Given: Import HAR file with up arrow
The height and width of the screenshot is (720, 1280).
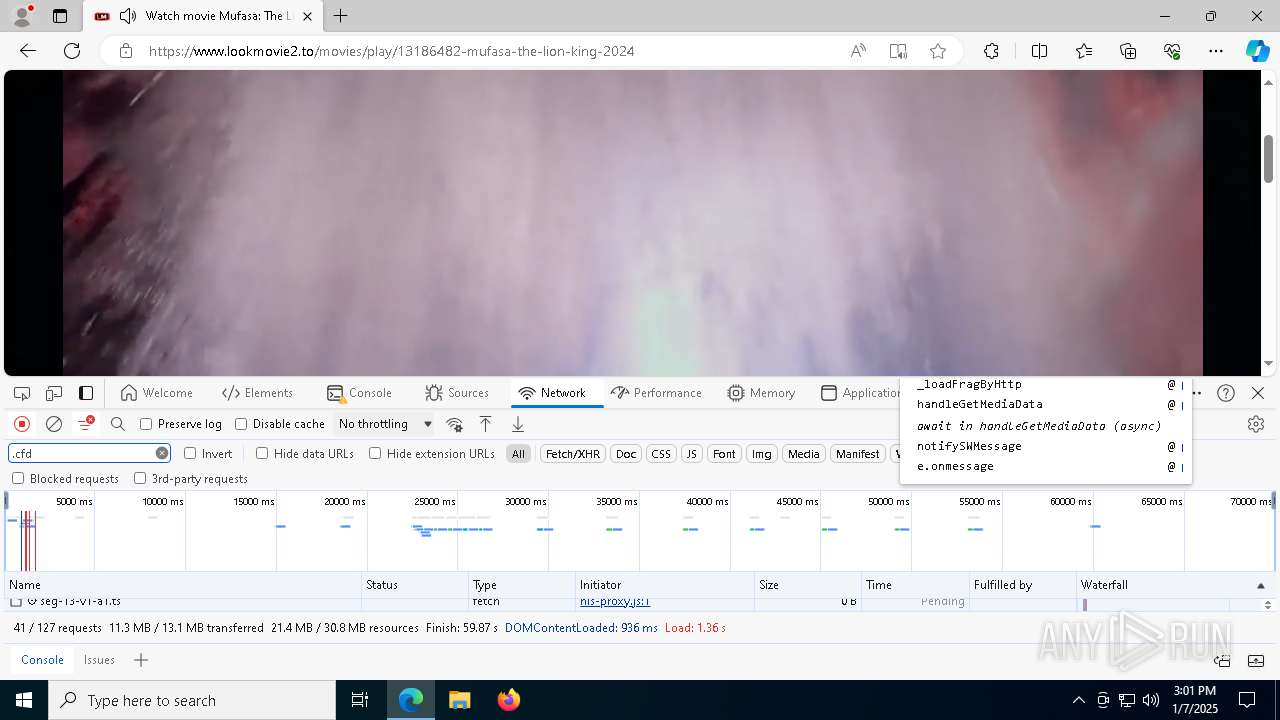Looking at the screenshot, I should pyautogui.click(x=485, y=424).
